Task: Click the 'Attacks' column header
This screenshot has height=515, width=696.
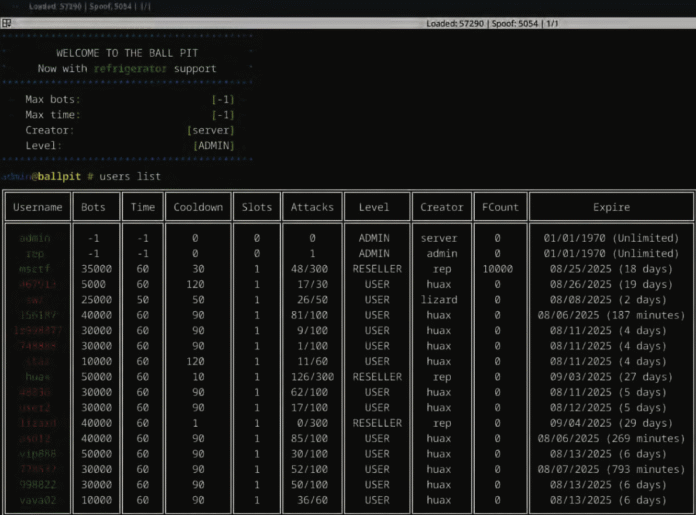Action: pos(312,207)
